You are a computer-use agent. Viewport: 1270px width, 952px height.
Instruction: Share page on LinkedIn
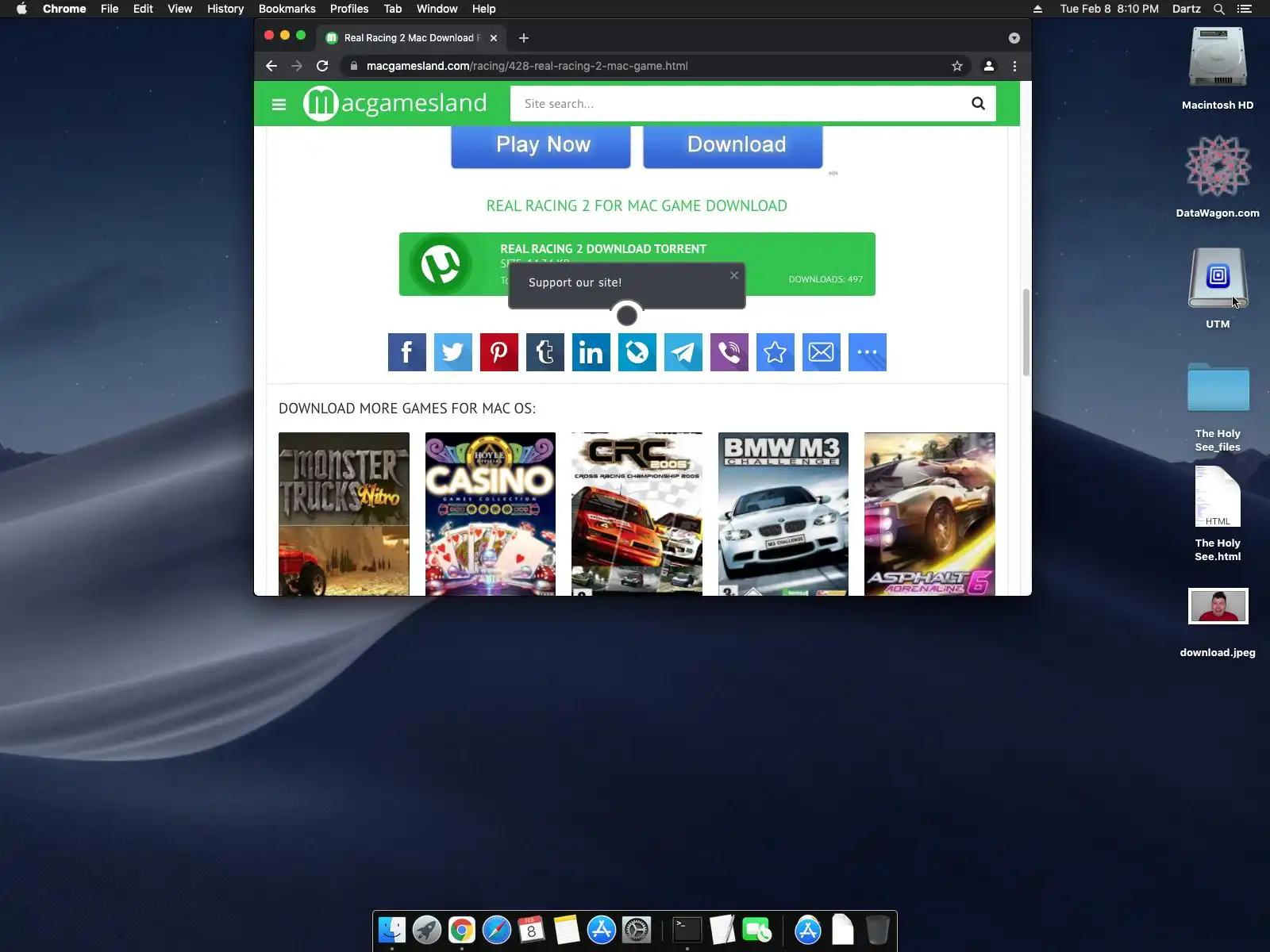pos(591,352)
